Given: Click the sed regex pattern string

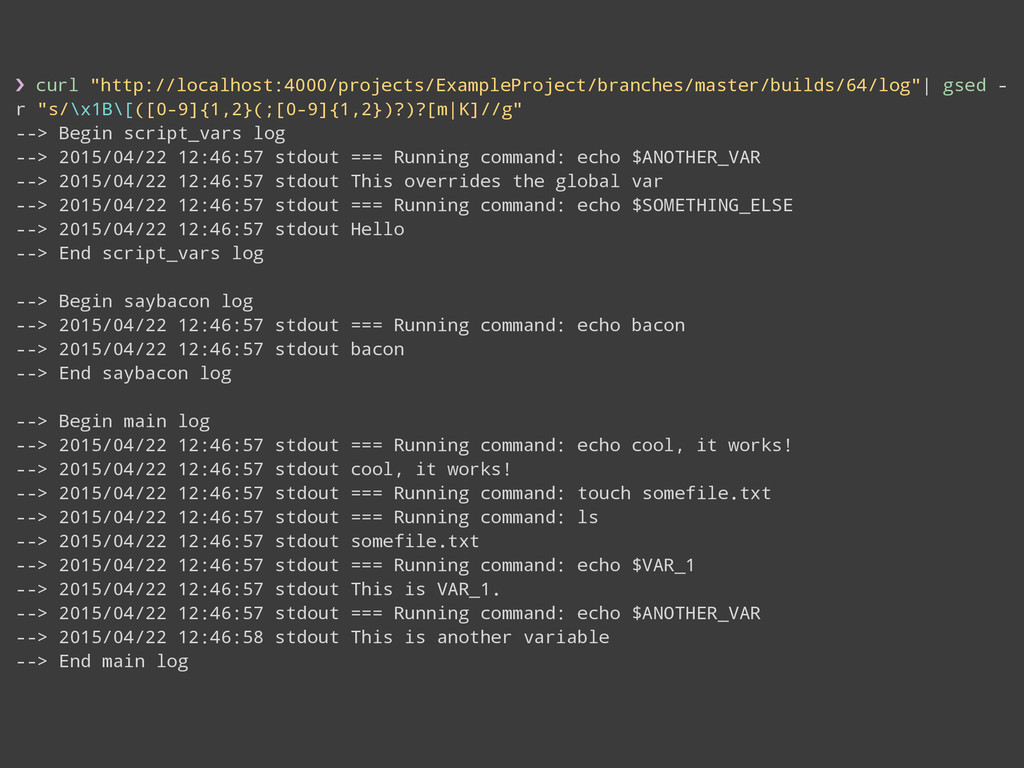Looking at the screenshot, I should (x=279, y=109).
